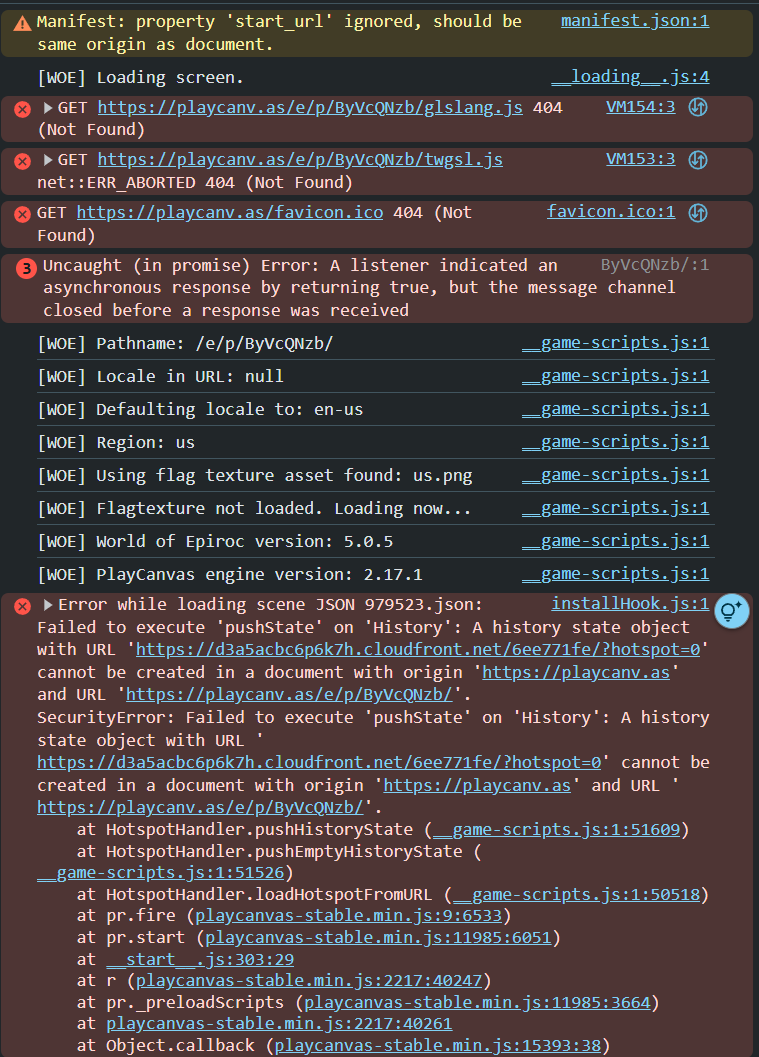759x1057 pixels.
Task: Click the reload icon beside VM154:3
Action: (699, 107)
